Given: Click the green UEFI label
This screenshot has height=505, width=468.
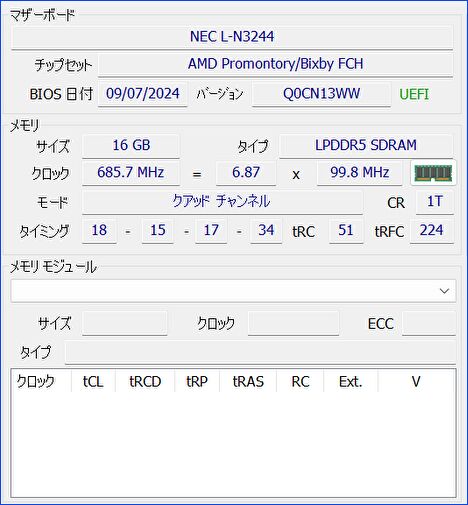Looking at the screenshot, I should pyautogui.click(x=414, y=94).
